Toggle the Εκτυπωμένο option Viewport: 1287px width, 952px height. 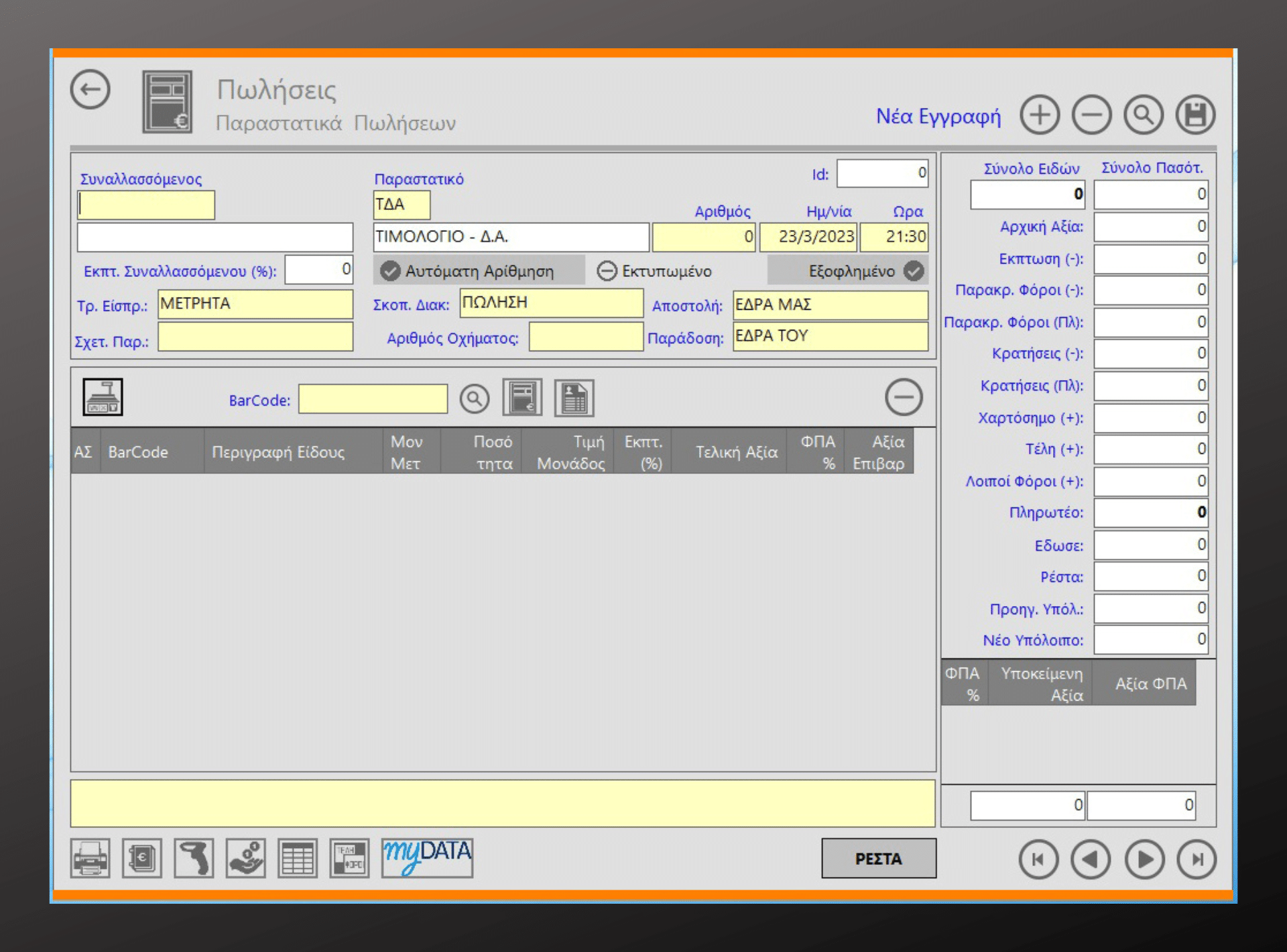coord(607,271)
